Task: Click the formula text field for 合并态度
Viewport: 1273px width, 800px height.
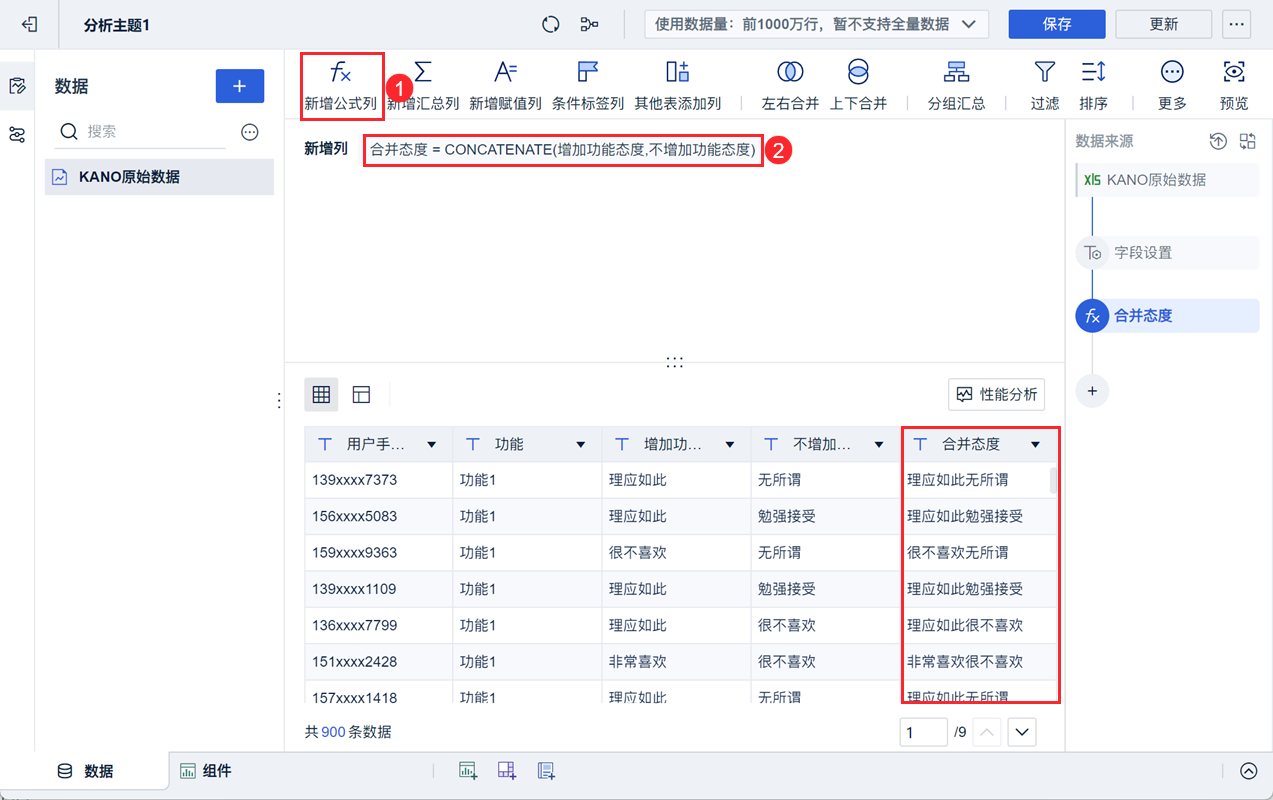Action: [x=563, y=149]
